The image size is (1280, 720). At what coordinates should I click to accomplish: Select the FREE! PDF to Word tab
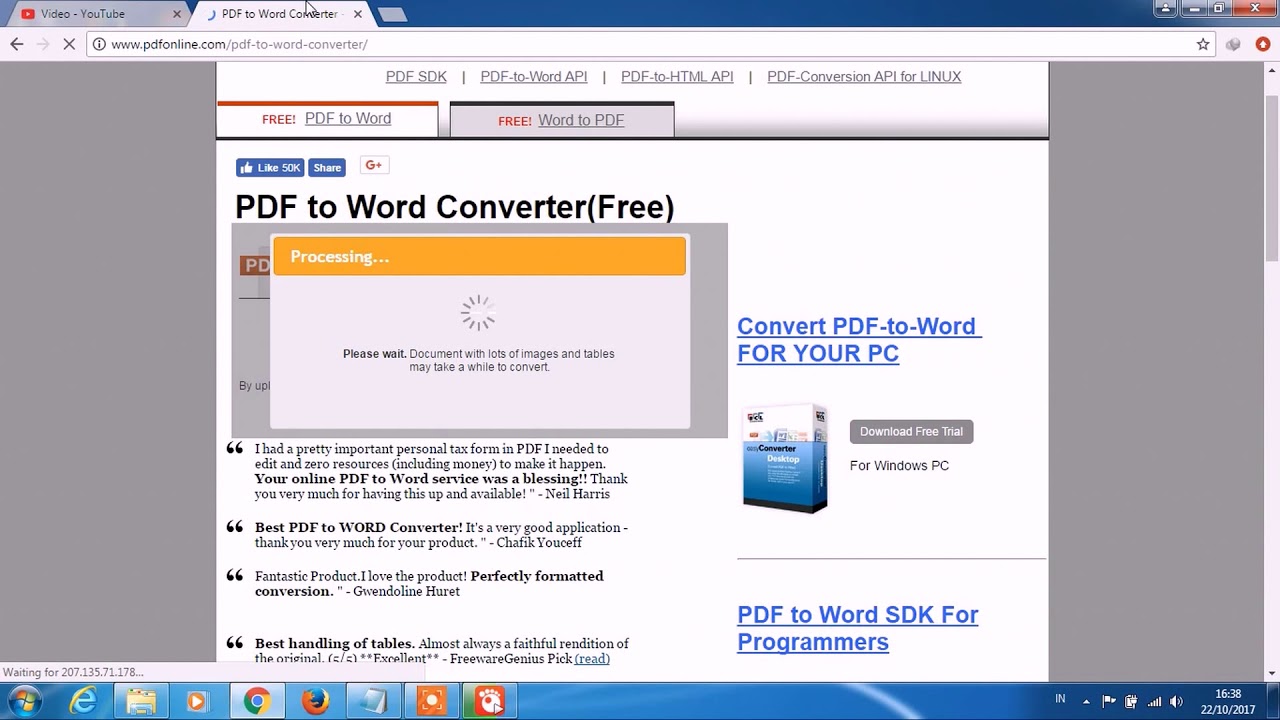[x=327, y=119]
